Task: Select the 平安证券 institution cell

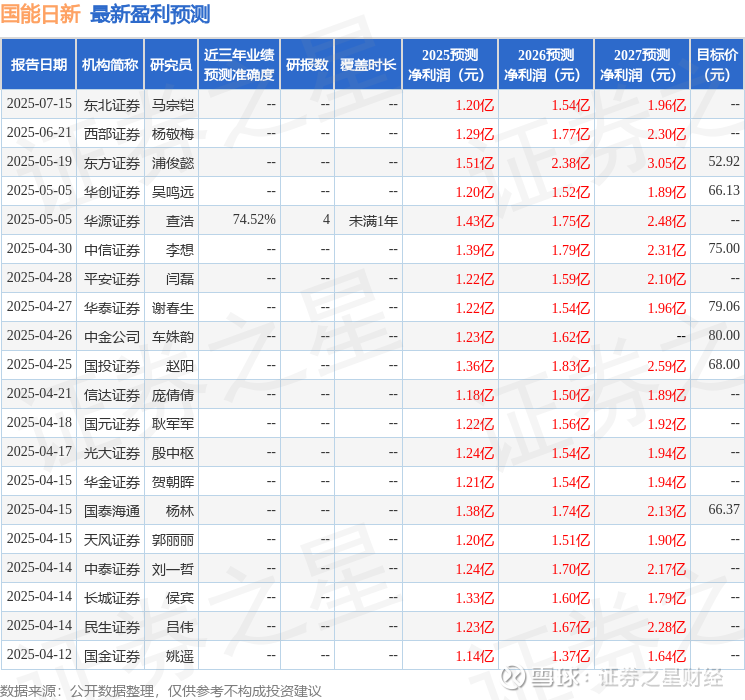Action: coord(112,279)
